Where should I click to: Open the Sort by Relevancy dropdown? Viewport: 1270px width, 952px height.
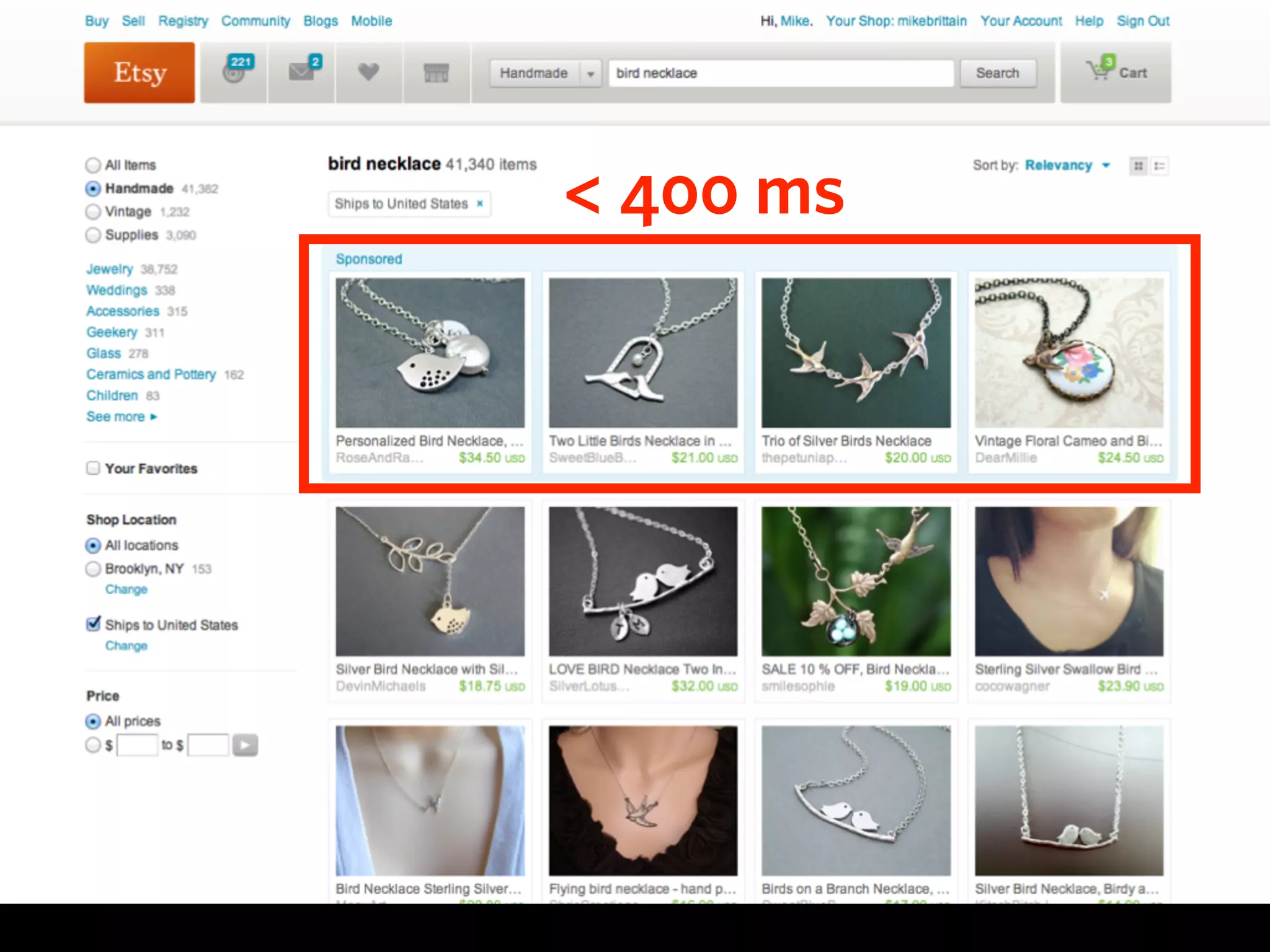[x=1067, y=165]
